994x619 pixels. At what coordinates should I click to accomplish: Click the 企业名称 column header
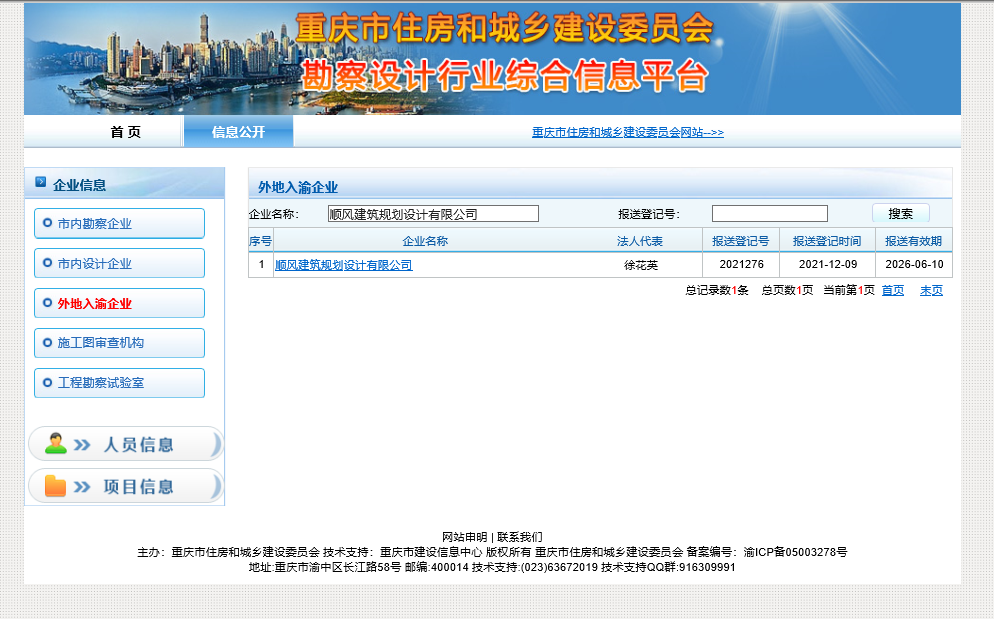[425, 241]
